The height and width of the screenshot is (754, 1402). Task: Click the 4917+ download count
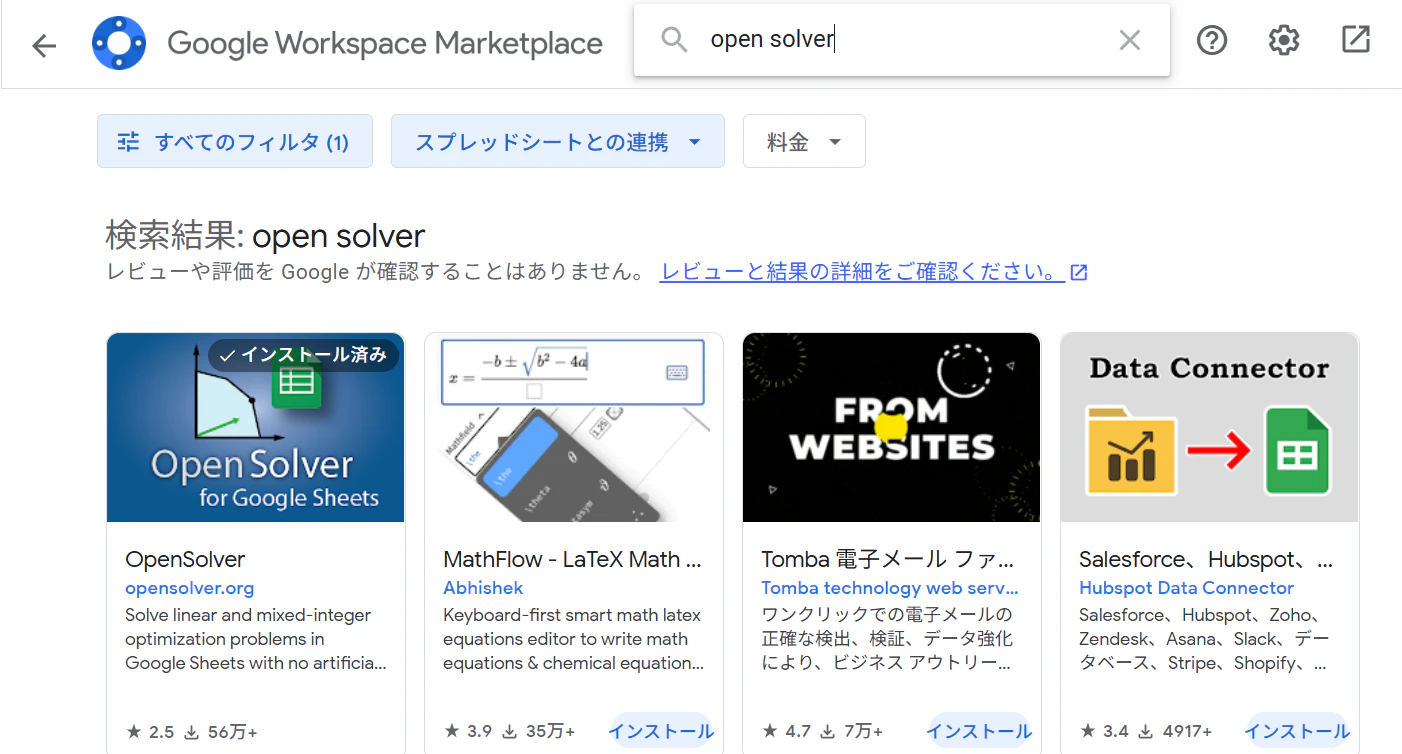[1175, 732]
